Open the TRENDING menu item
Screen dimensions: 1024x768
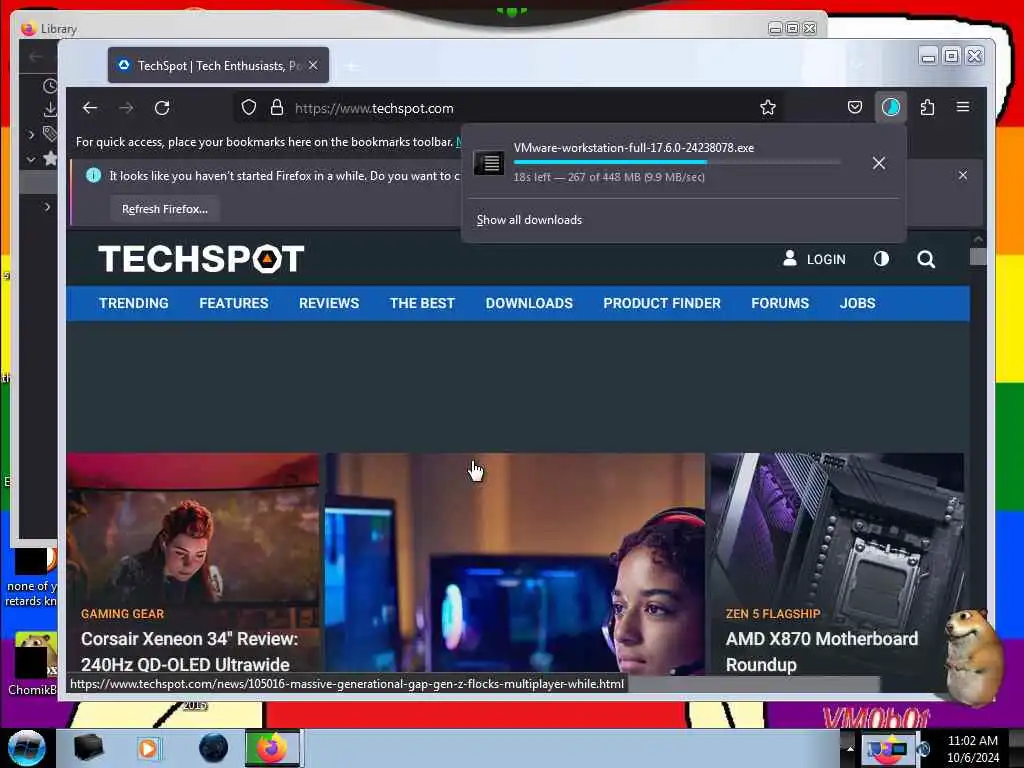[x=134, y=304]
